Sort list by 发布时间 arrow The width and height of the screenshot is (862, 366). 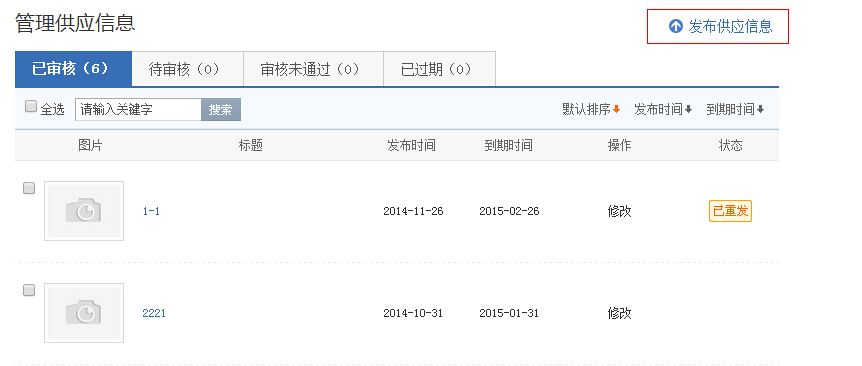(688, 109)
